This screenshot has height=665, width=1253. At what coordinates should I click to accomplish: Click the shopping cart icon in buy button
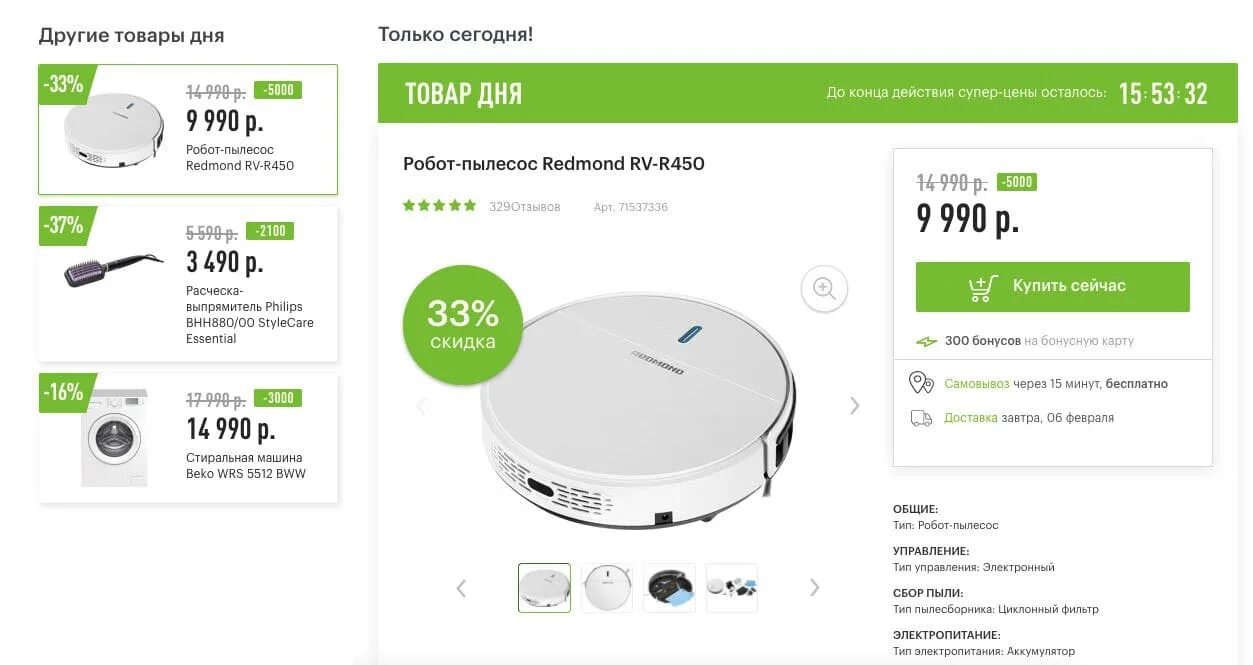984,287
